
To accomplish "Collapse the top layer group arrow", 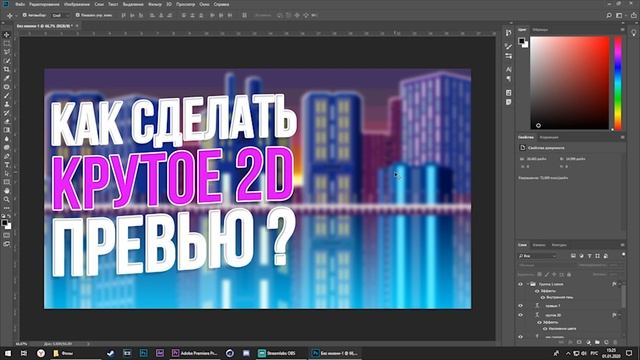I will [x=527, y=284].
